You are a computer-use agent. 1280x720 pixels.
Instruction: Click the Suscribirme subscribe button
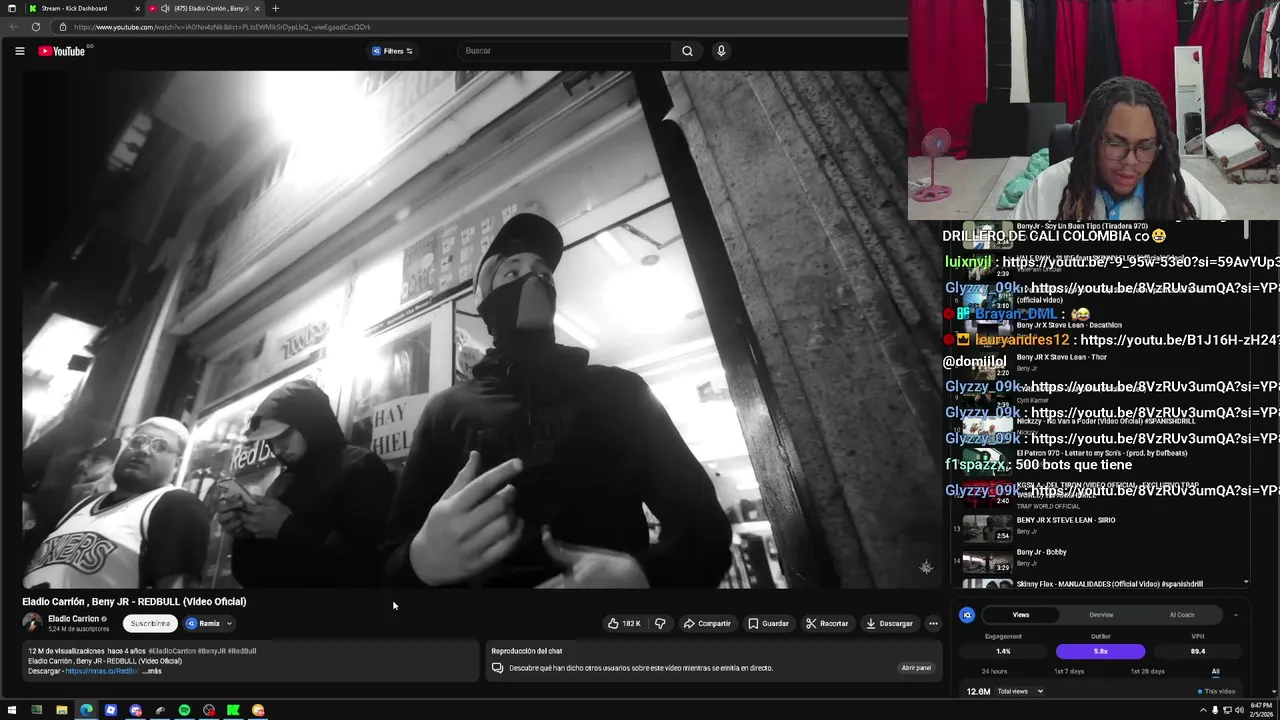(150, 623)
